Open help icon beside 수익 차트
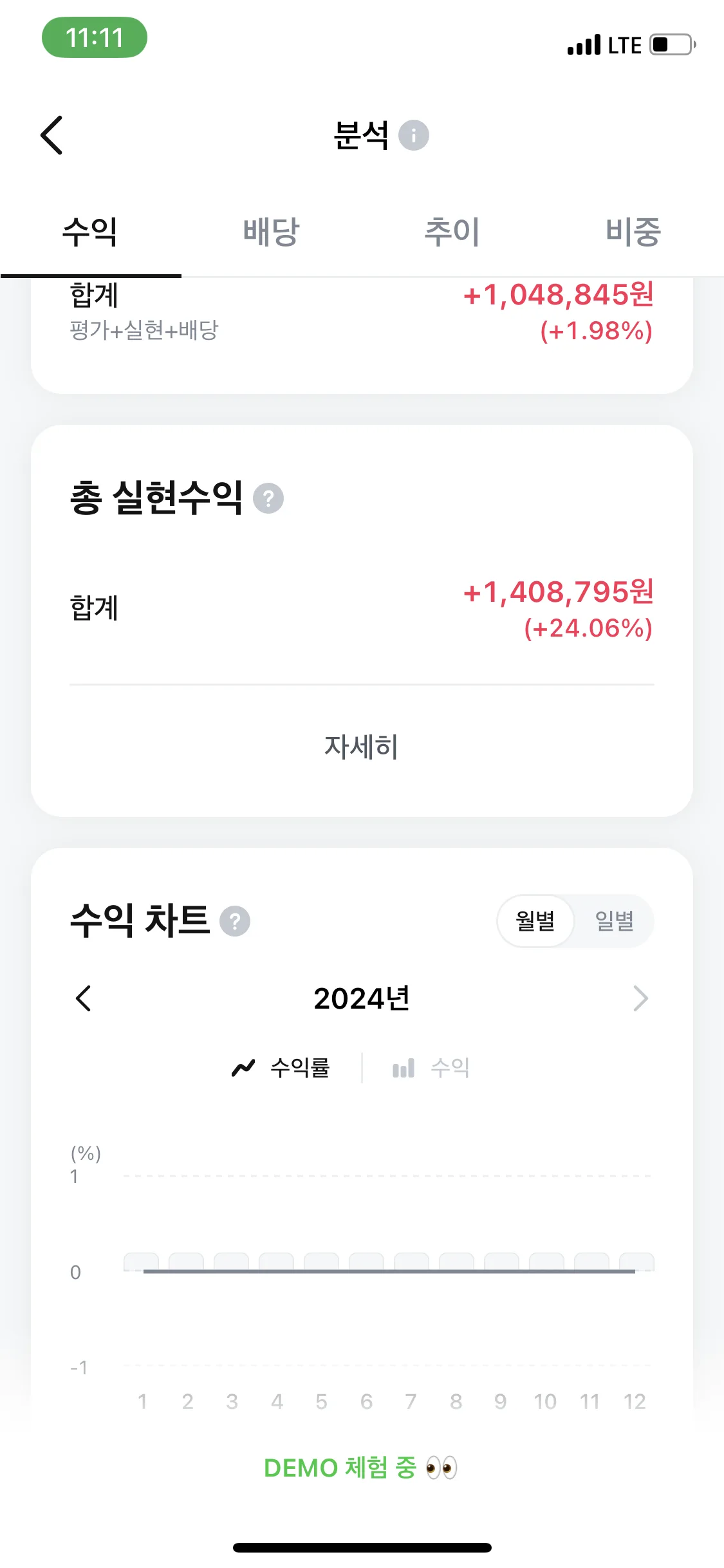Viewport: 724px width, 1568px height. [x=235, y=921]
